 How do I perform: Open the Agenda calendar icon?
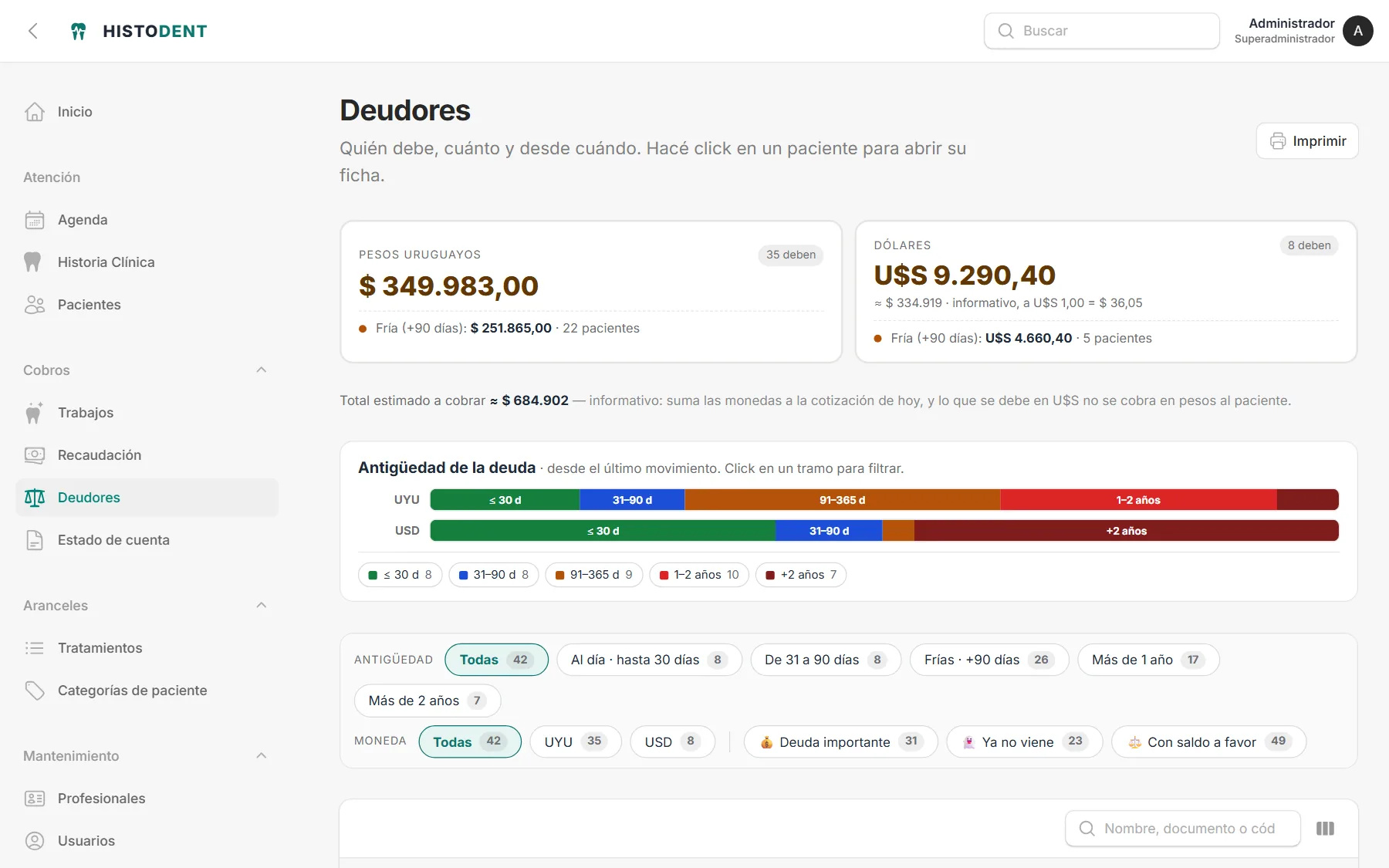pos(35,220)
